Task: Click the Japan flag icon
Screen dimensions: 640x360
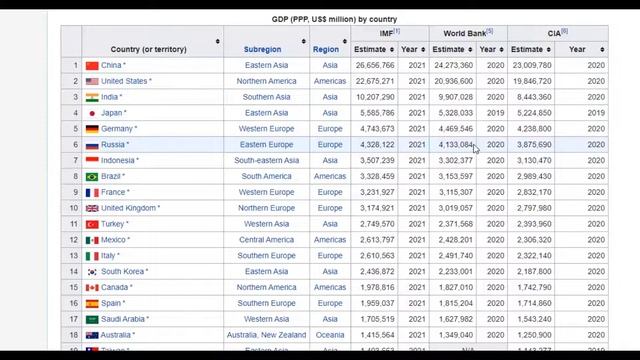Action: [x=92, y=113]
